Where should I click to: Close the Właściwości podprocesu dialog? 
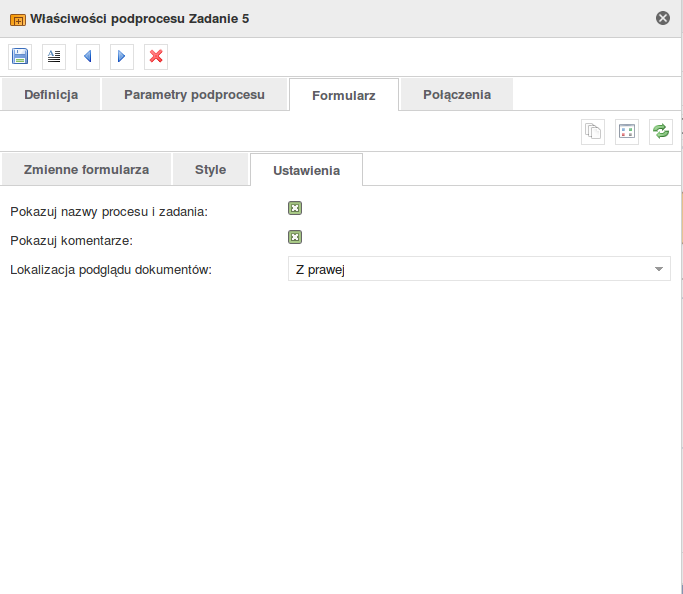click(x=663, y=18)
